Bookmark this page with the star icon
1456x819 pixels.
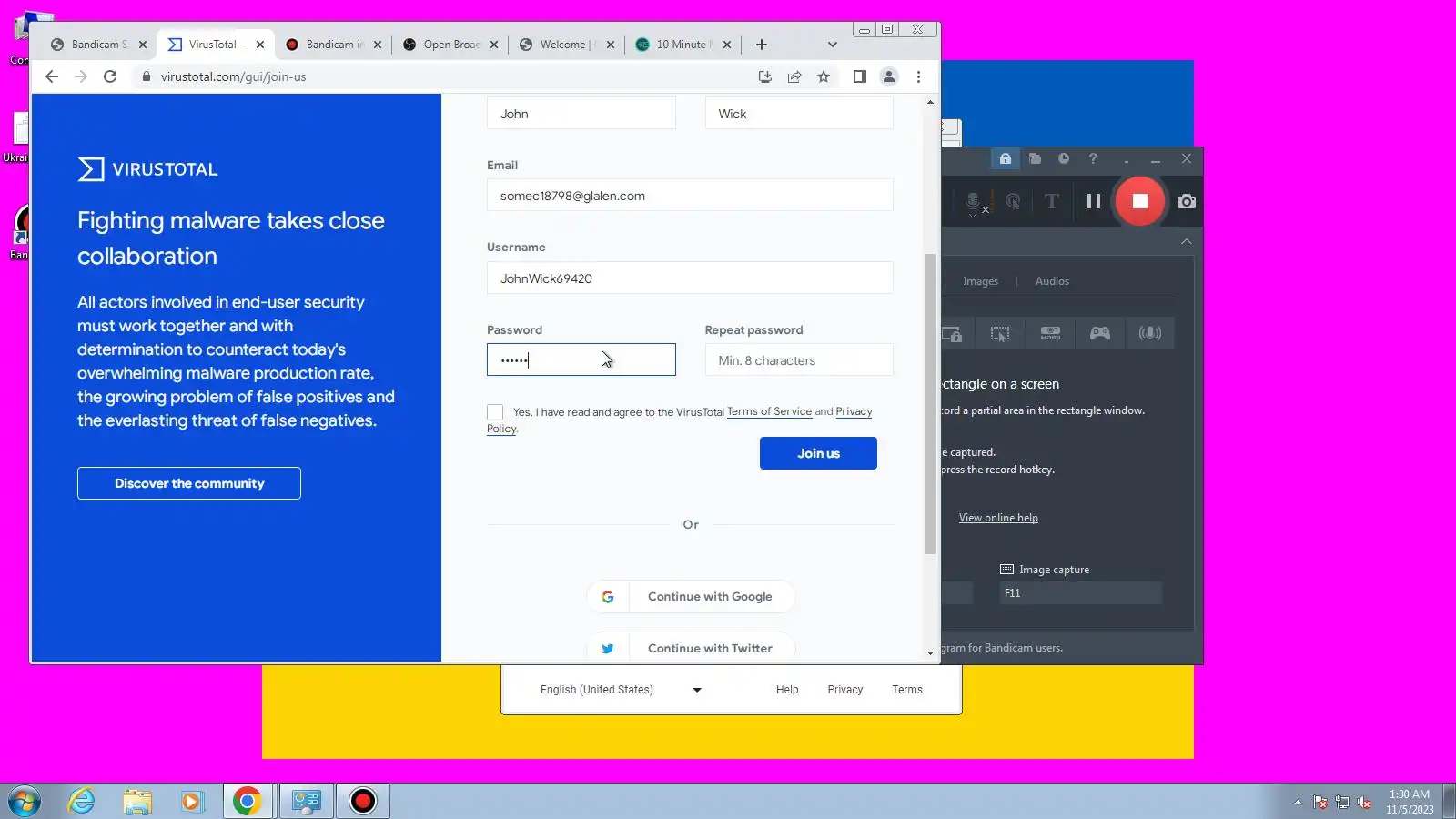coord(824,76)
